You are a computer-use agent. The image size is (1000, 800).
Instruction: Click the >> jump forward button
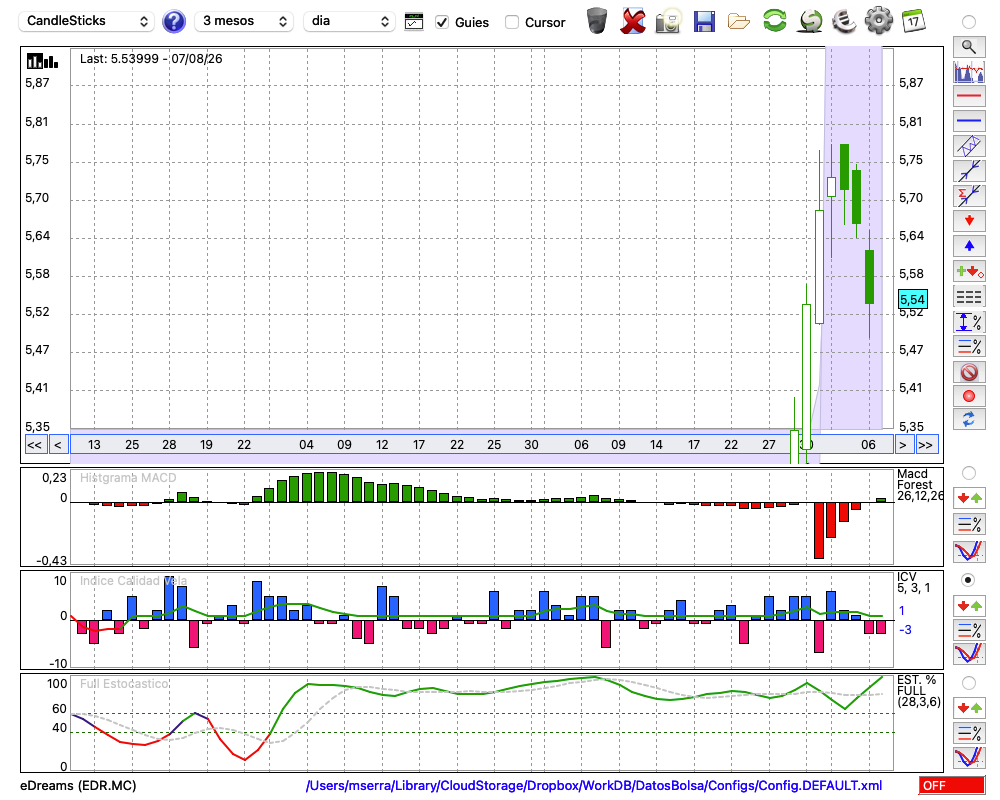pos(925,445)
